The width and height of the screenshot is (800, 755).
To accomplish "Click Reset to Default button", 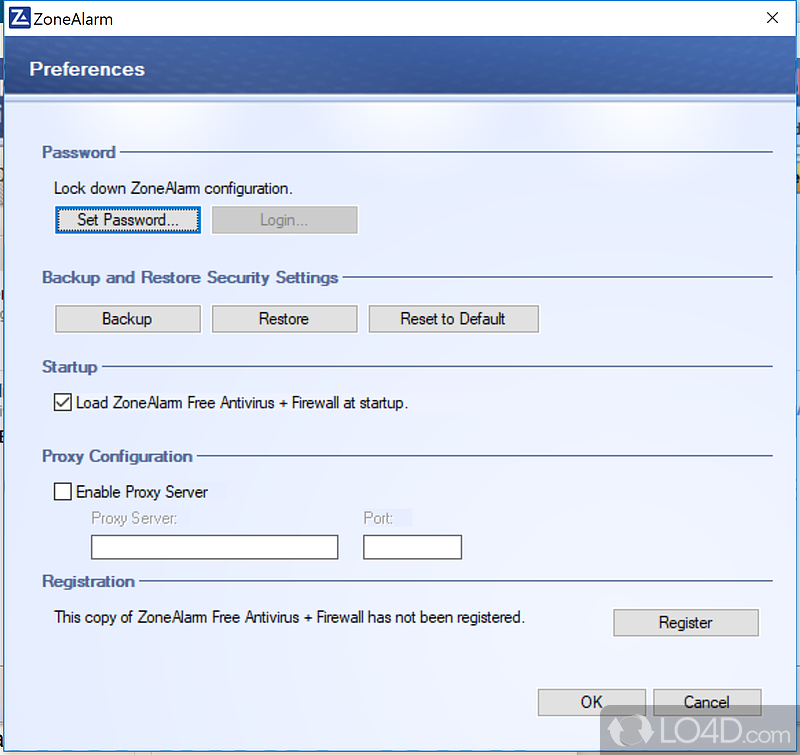I will tap(453, 319).
